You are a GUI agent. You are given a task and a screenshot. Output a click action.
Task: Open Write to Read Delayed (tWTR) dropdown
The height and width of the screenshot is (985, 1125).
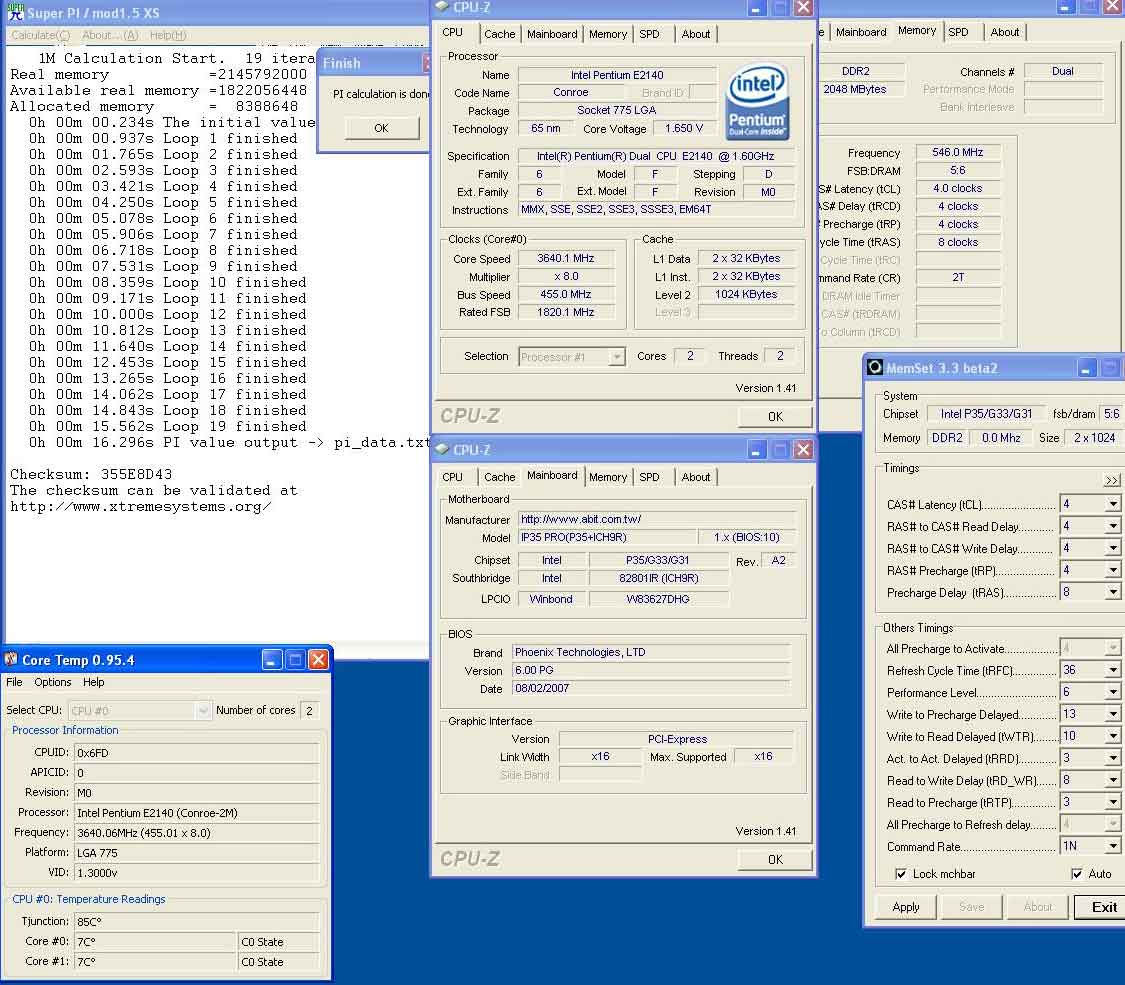(x=1112, y=736)
